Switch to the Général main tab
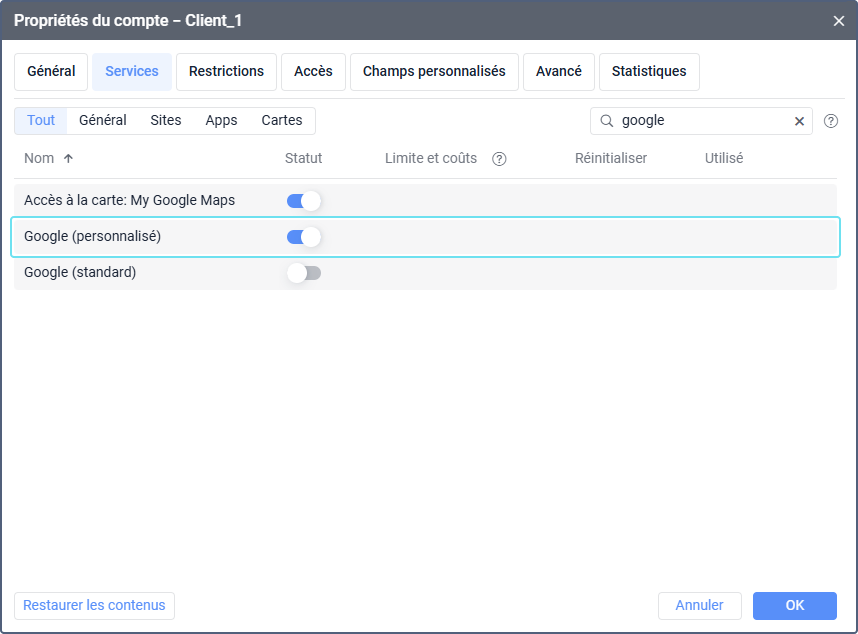The width and height of the screenshot is (858, 634). click(x=51, y=72)
